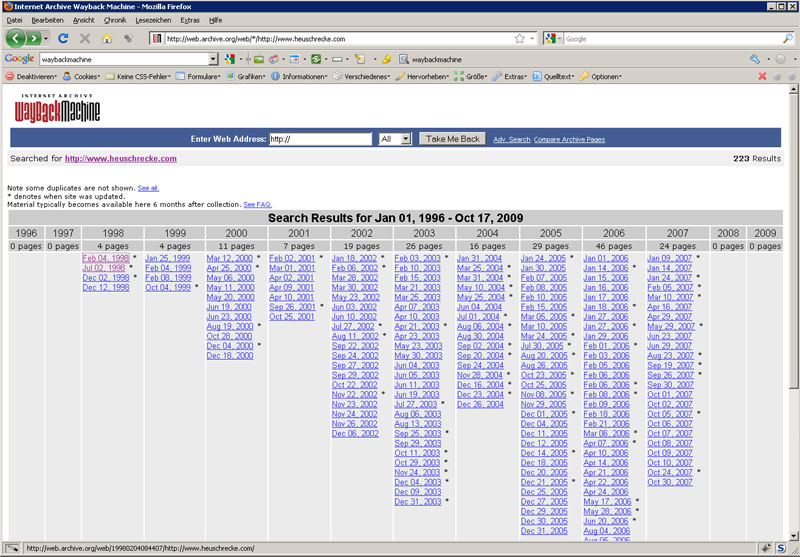Open the Keine CSS-Fehler menu
The image size is (800, 557).
pyautogui.click(x=138, y=77)
